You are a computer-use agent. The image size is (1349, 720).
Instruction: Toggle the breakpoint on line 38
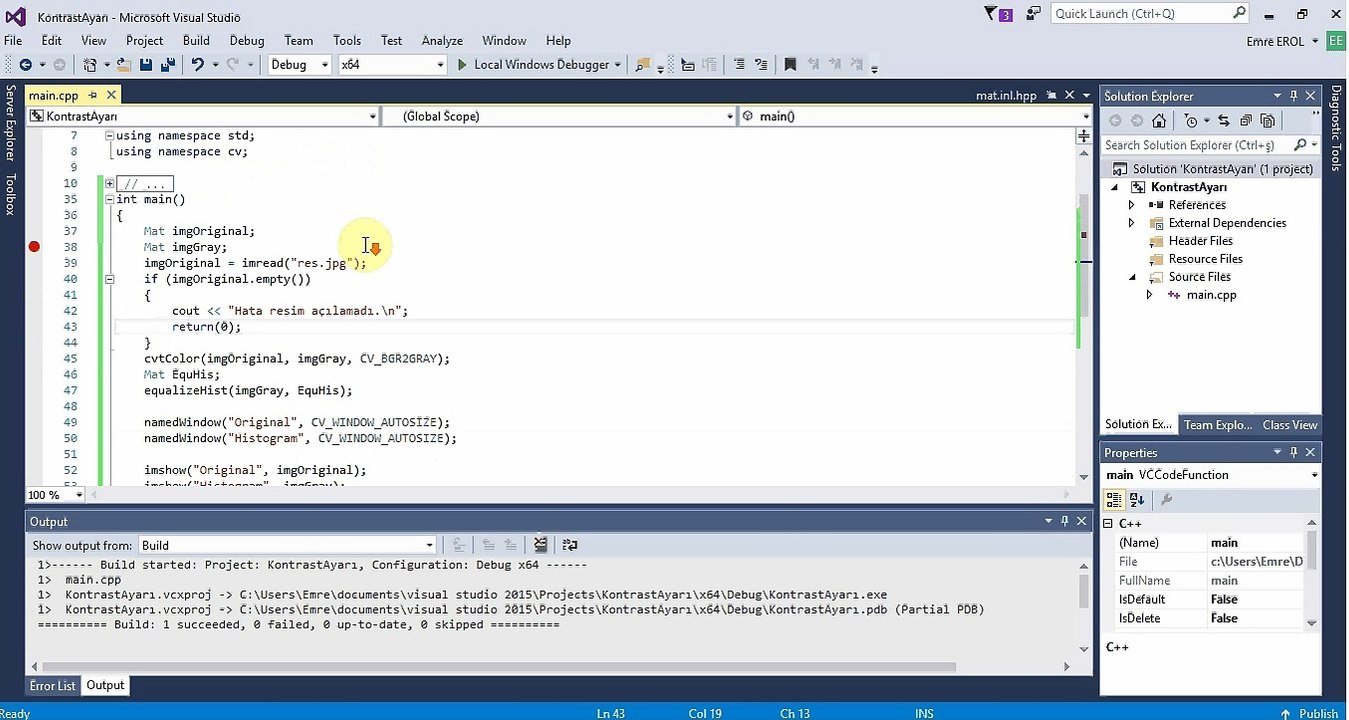(x=34, y=247)
